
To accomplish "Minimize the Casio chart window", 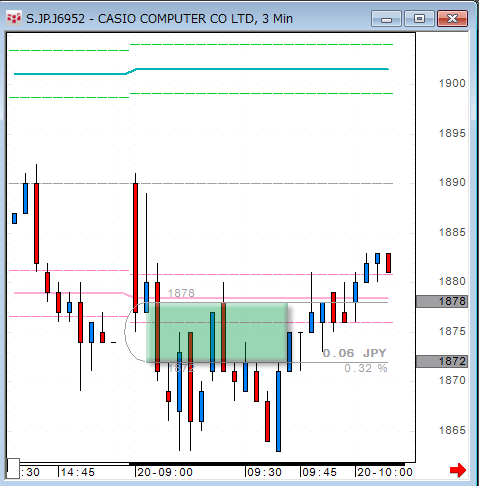I will (386, 18).
